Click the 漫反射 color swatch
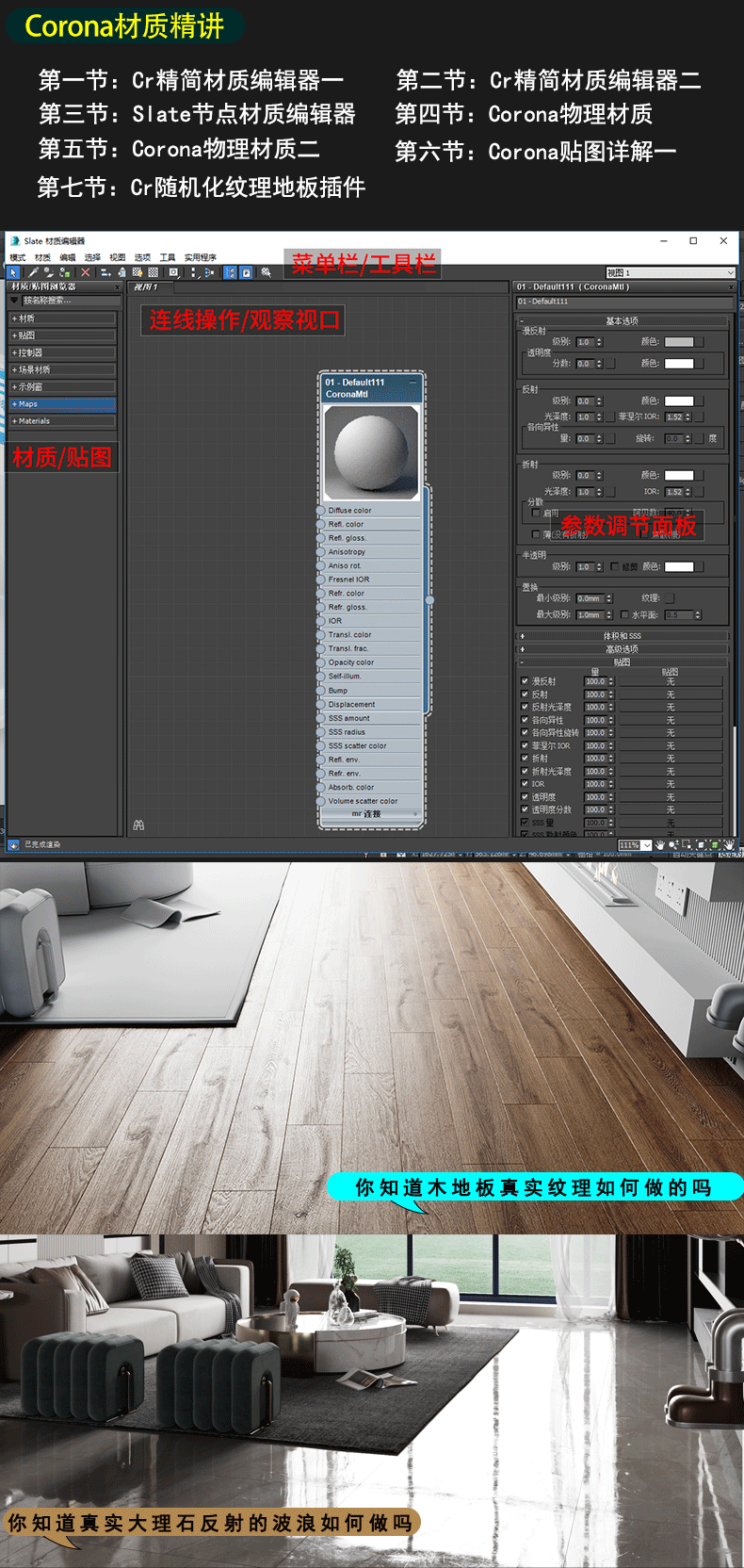The height and width of the screenshot is (1568, 744). coord(679,342)
